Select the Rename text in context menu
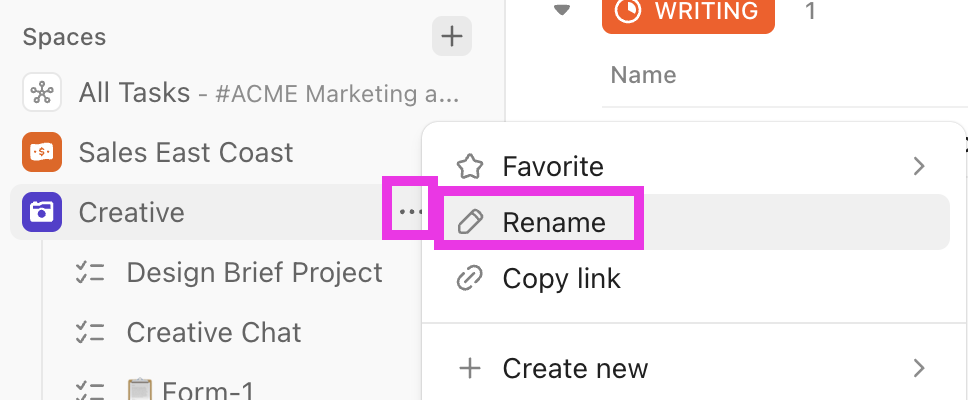This screenshot has width=968, height=400. coord(554,222)
